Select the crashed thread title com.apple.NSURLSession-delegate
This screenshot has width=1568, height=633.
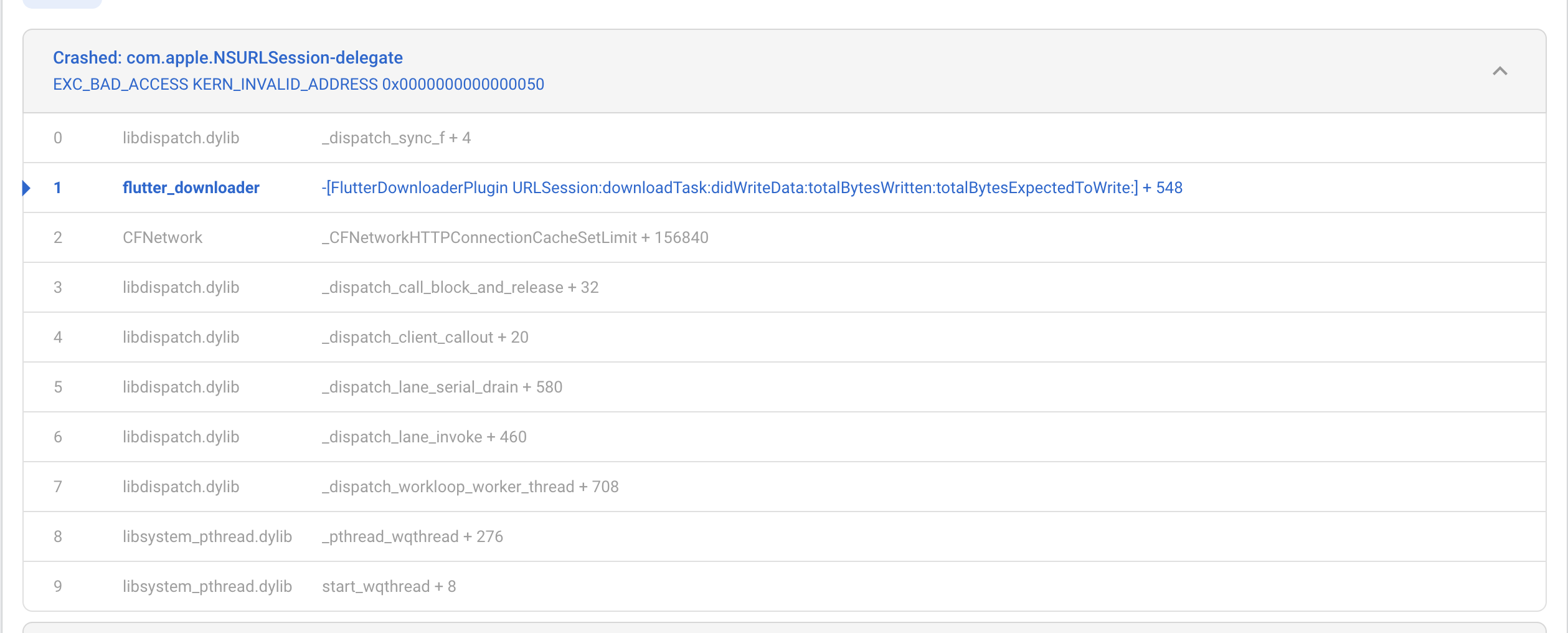[x=228, y=57]
